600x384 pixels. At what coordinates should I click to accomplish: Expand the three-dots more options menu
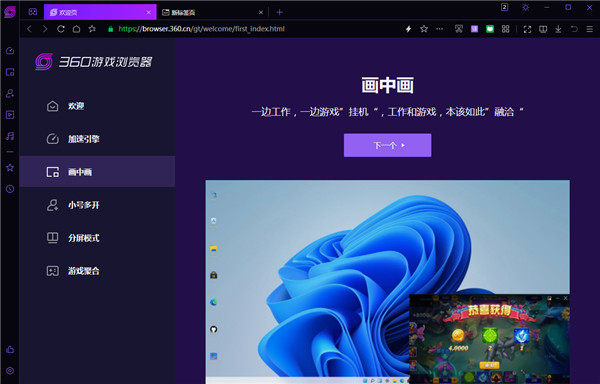439,29
